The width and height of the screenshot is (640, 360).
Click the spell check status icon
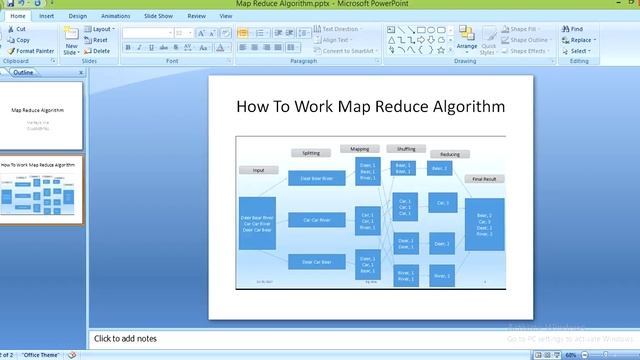(72, 355)
